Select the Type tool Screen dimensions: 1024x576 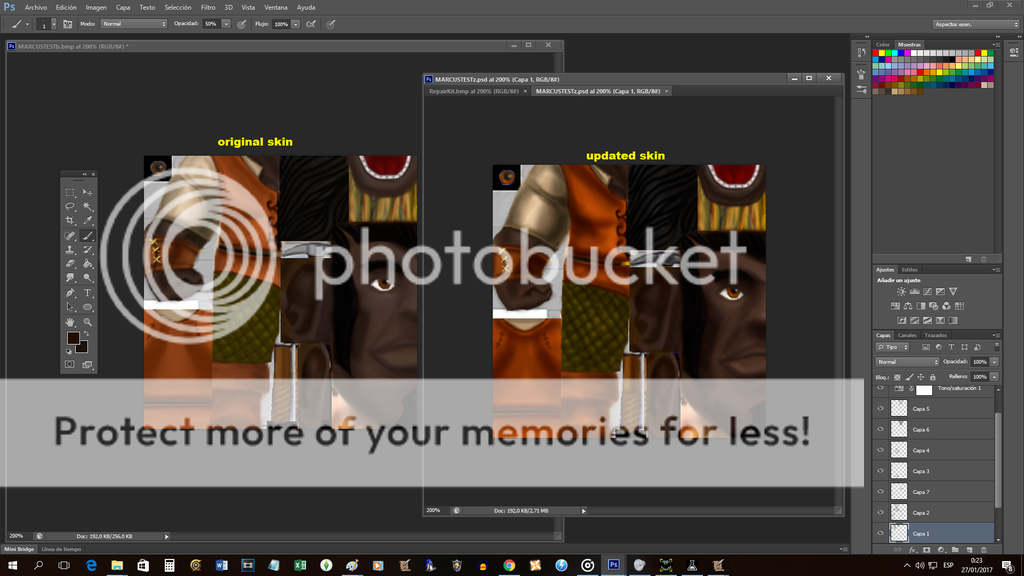(88, 293)
